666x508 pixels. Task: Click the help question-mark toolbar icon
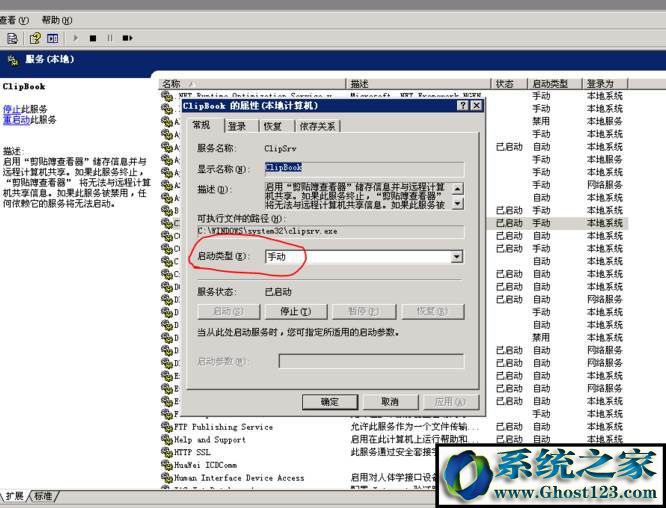[35, 38]
